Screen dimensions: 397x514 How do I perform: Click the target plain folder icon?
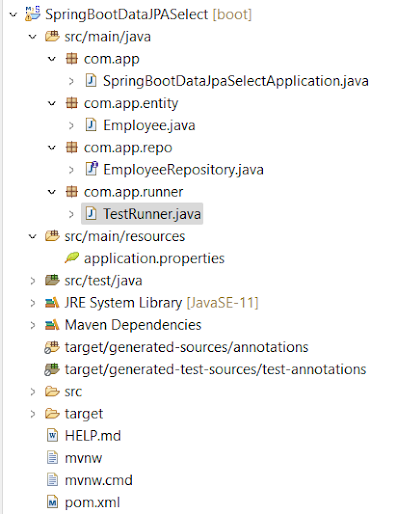tap(52, 413)
